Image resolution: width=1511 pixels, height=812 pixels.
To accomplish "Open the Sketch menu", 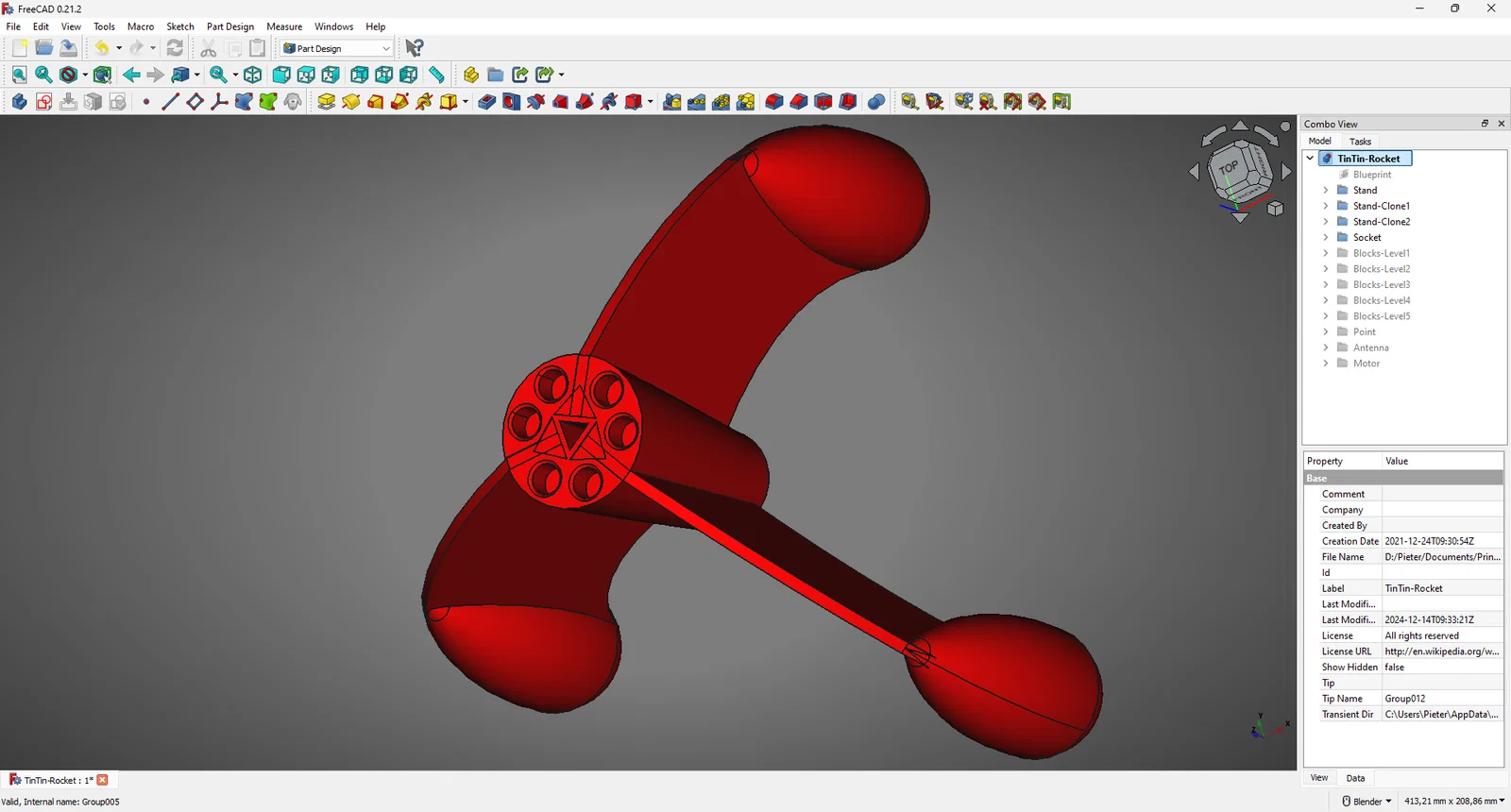I will click(180, 26).
